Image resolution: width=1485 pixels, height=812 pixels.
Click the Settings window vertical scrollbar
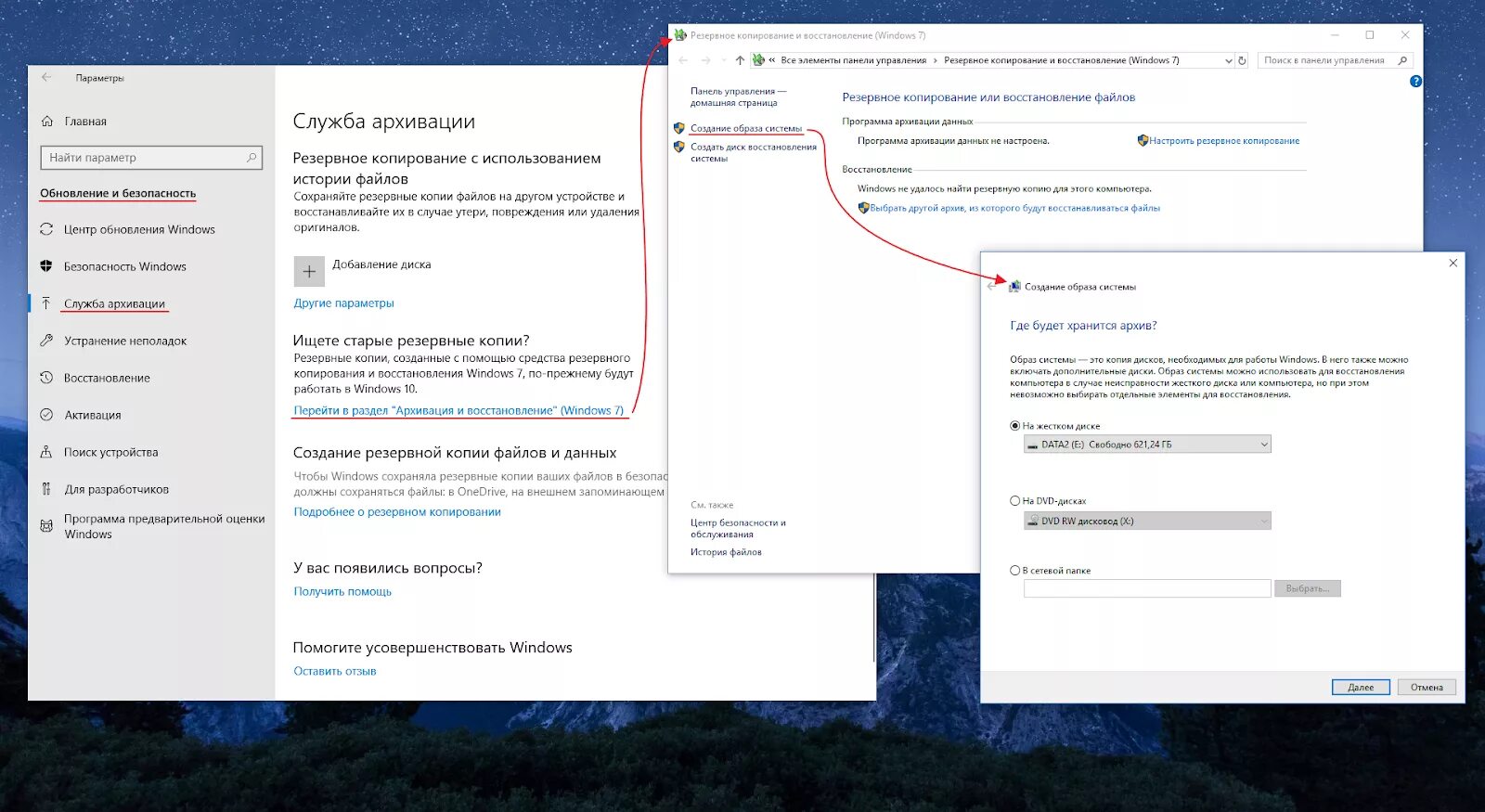tap(875, 617)
